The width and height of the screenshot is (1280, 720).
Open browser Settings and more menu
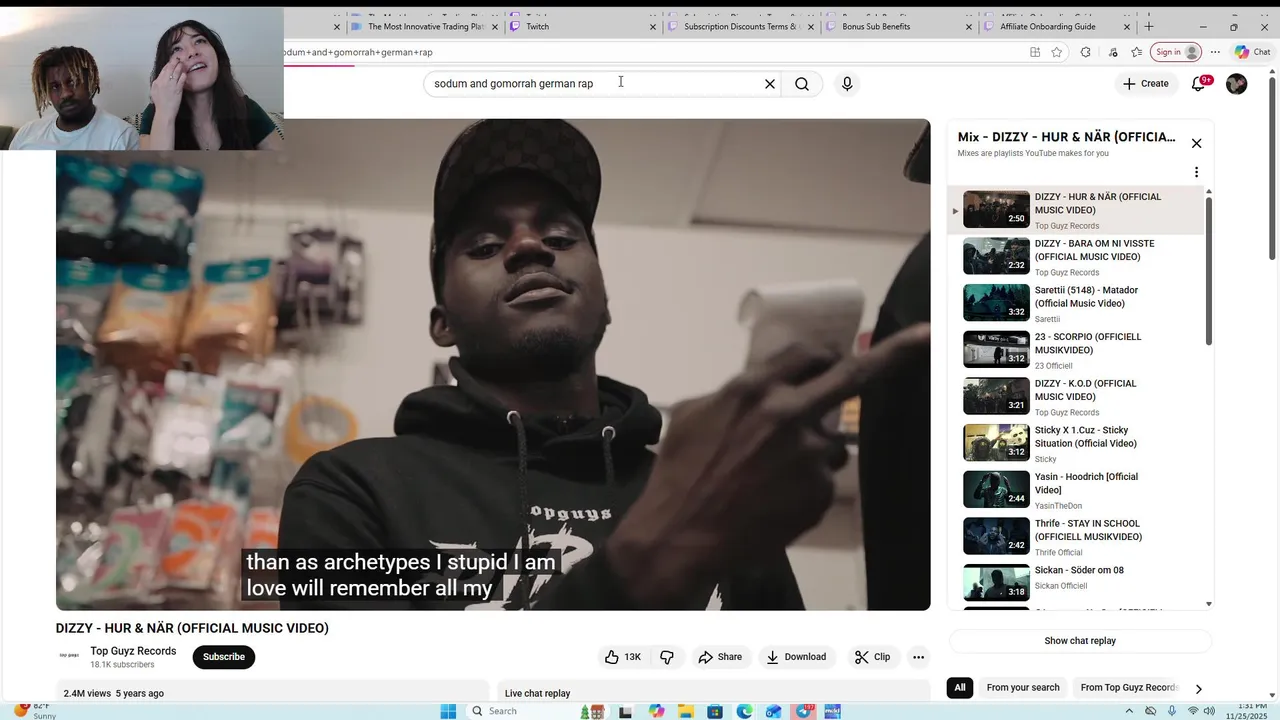[1215, 52]
